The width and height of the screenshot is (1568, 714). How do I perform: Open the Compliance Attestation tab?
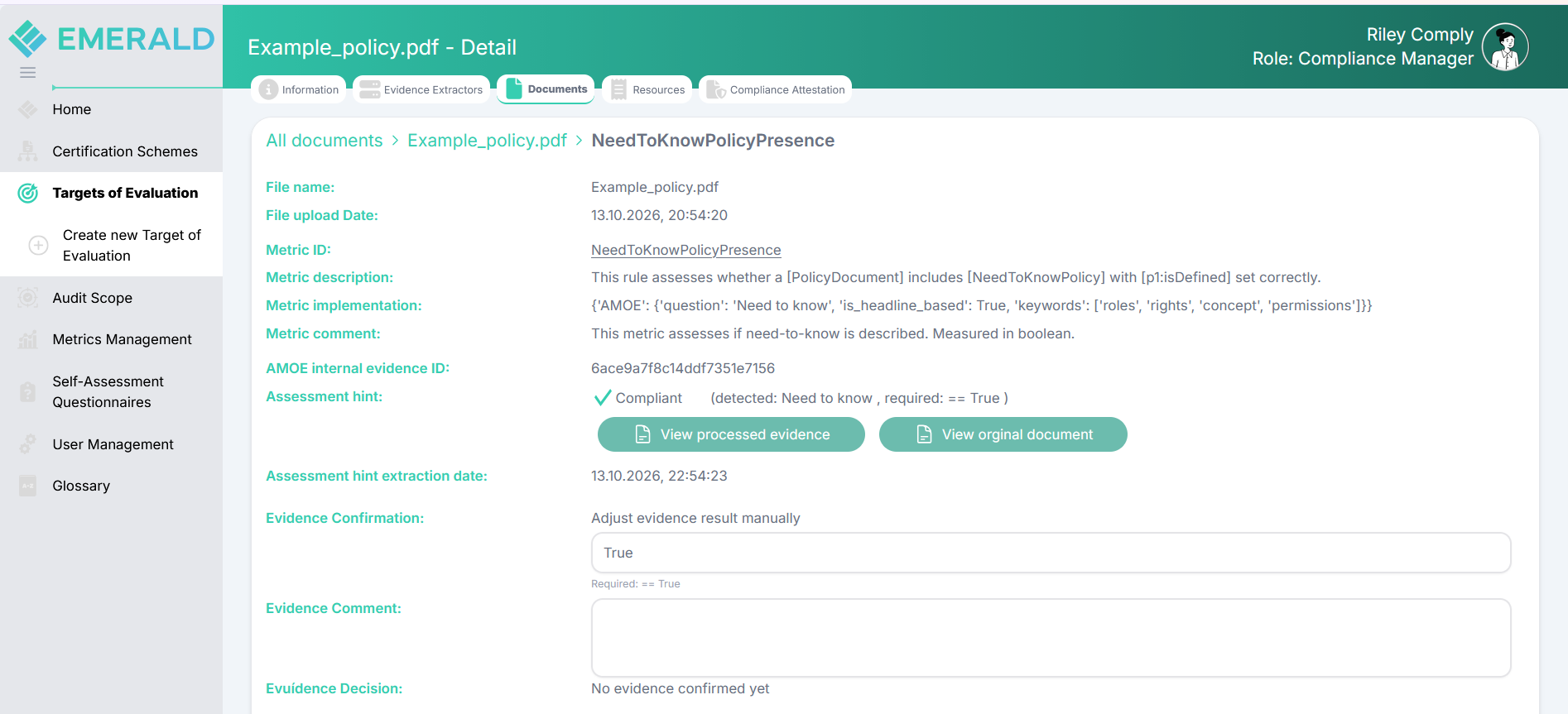(x=776, y=89)
